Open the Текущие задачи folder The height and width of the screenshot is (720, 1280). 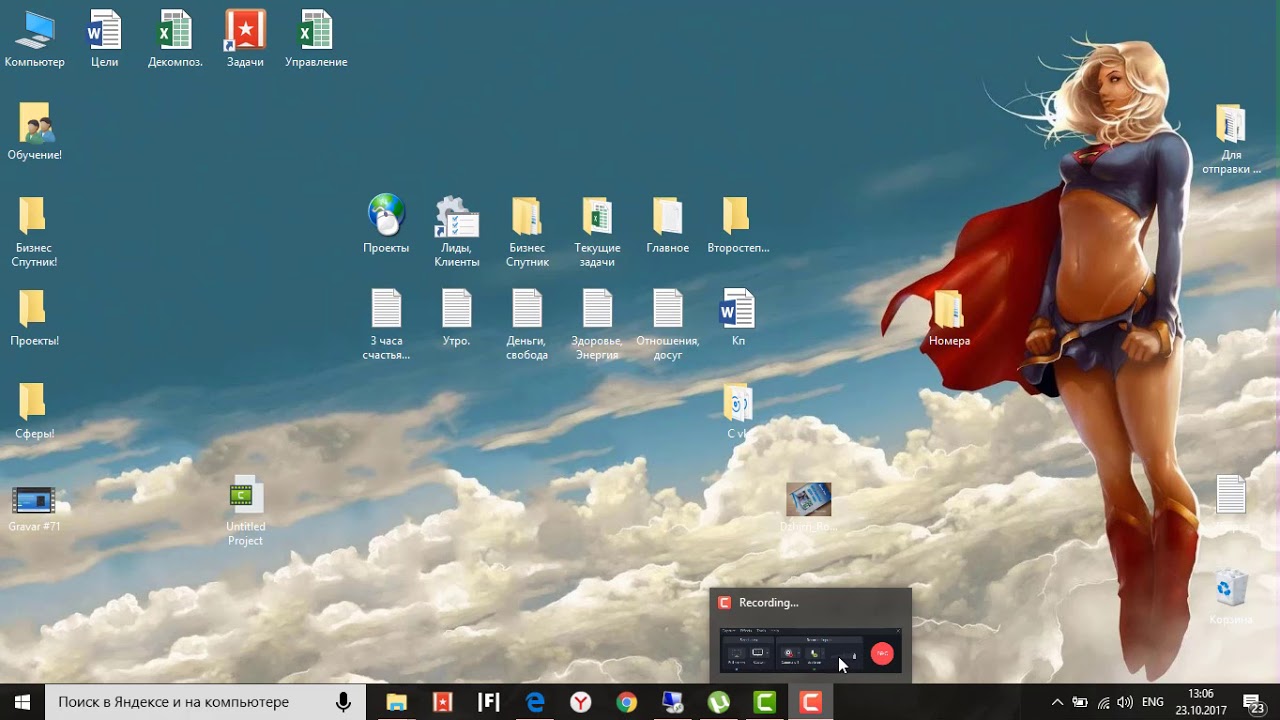[597, 231]
